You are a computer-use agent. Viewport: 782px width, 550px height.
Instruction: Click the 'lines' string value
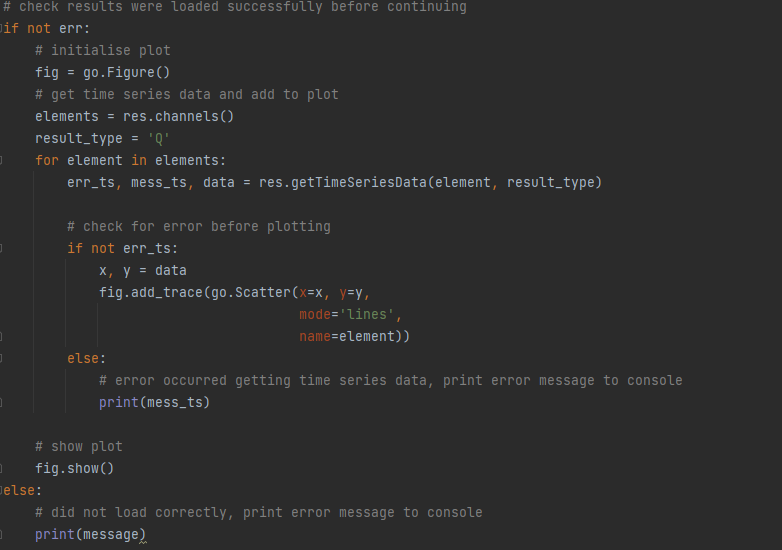tap(368, 314)
